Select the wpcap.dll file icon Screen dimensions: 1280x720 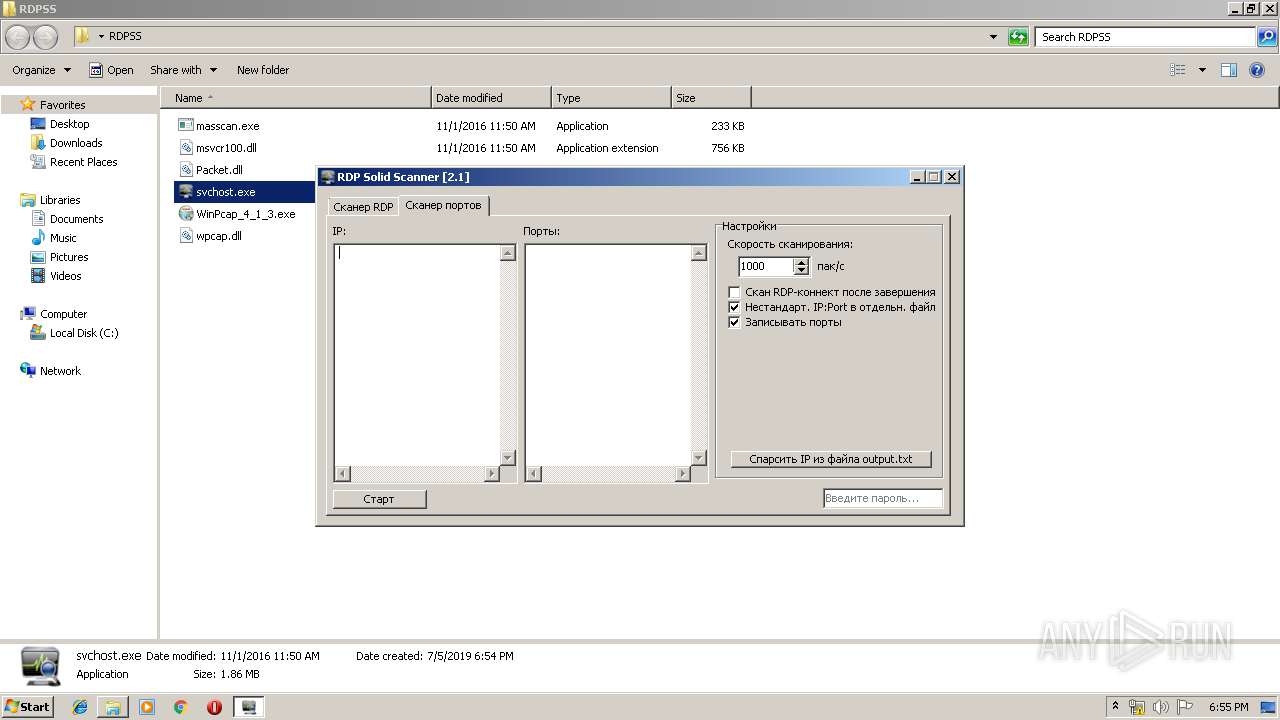(185, 236)
